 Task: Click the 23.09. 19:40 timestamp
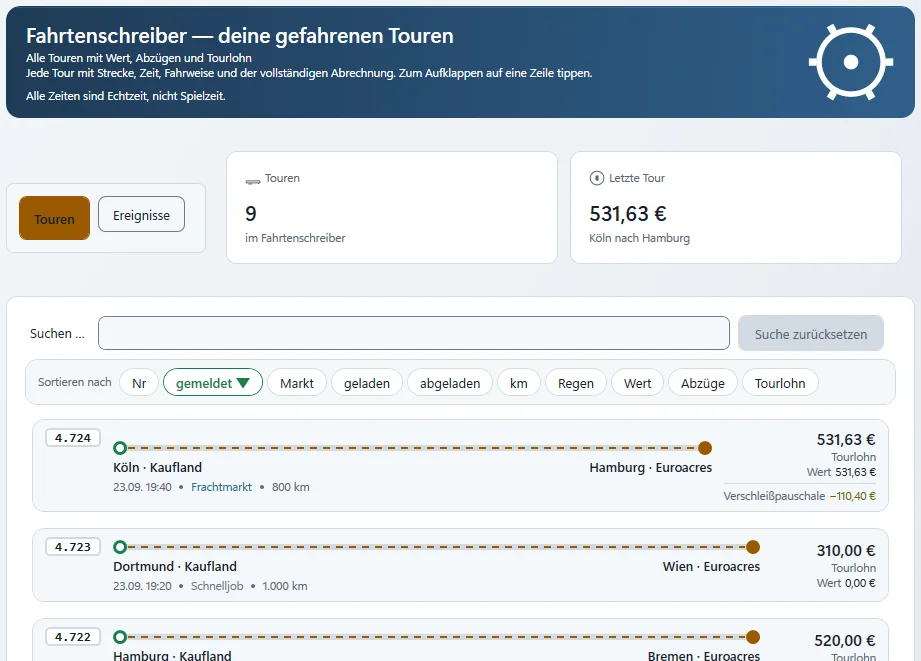tap(142, 486)
